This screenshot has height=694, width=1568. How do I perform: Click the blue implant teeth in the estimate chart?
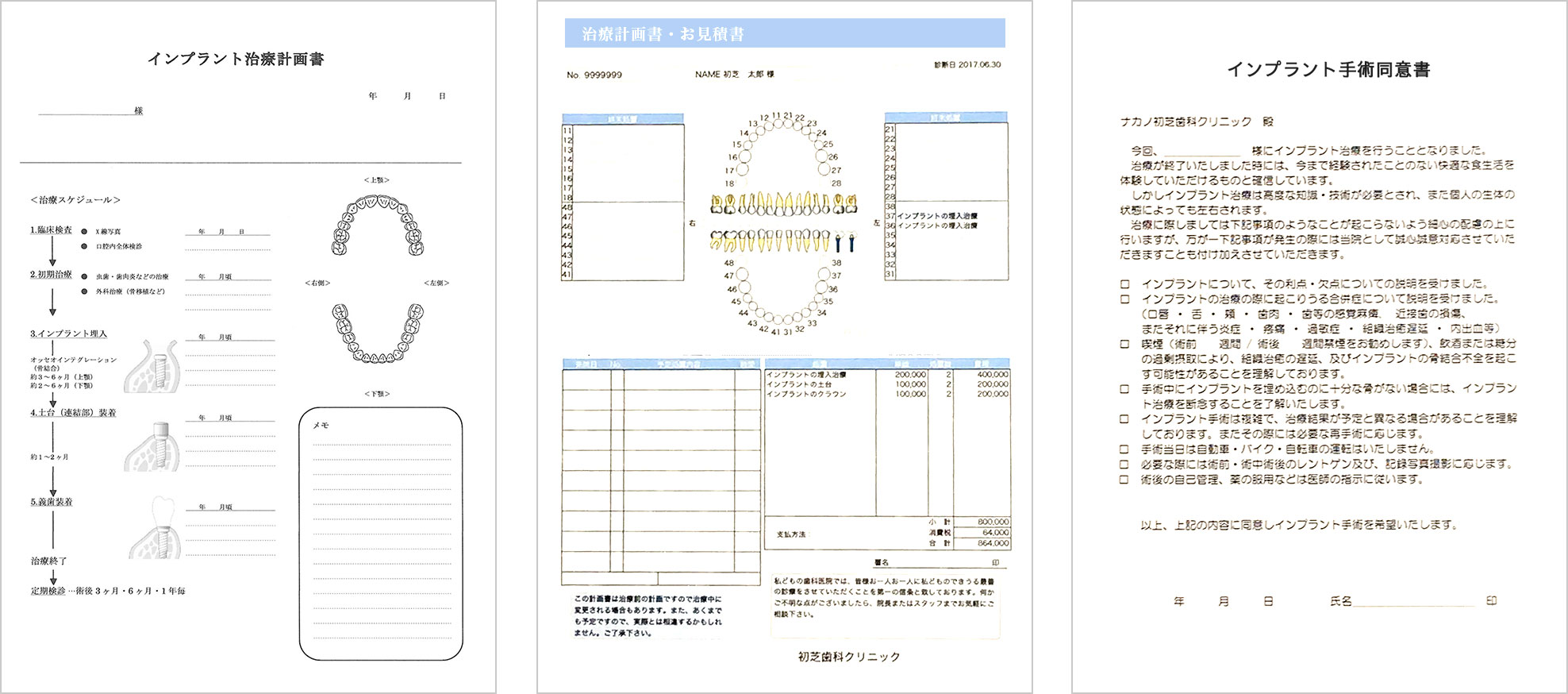click(845, 242)
